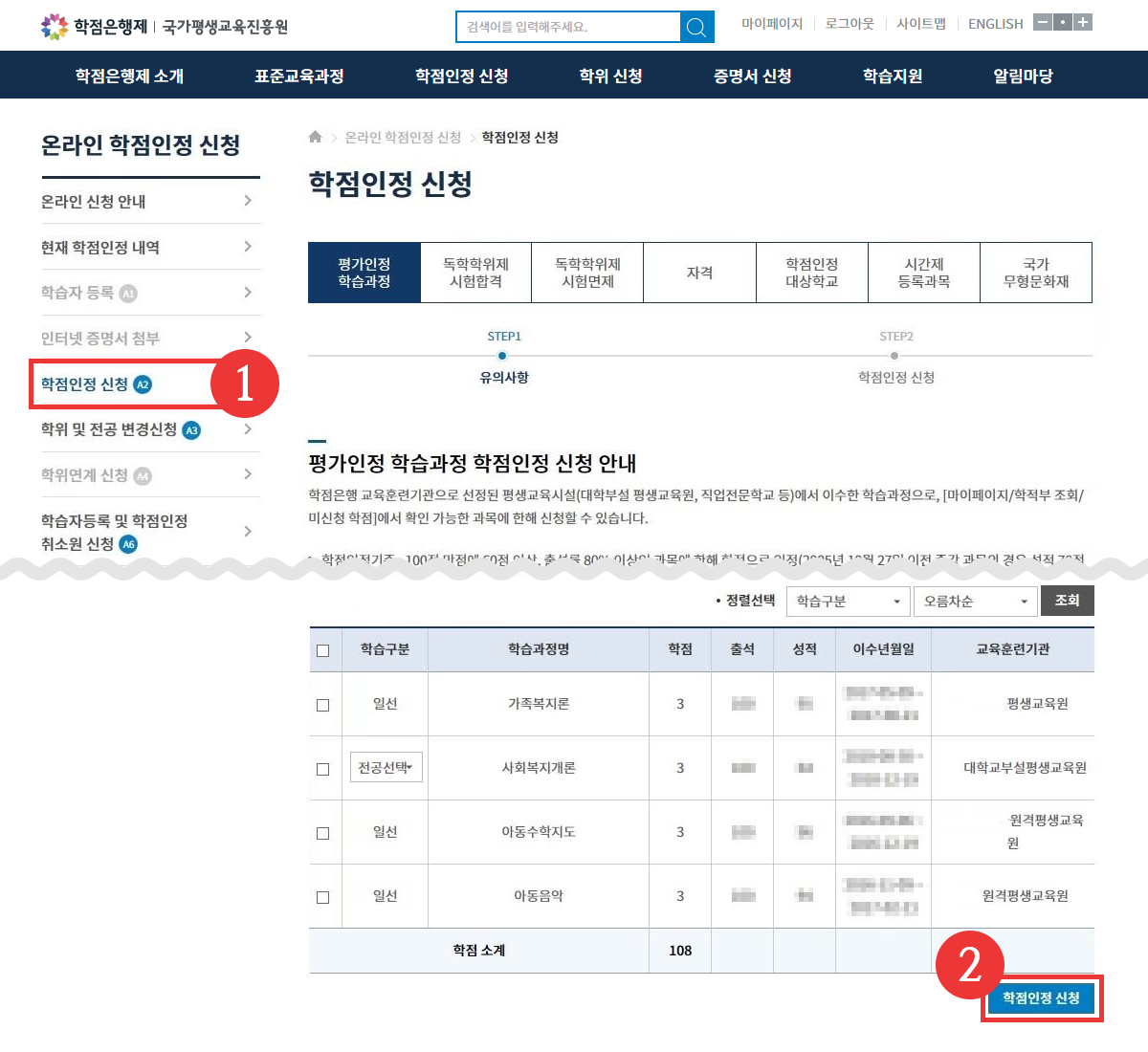1148x1052 pixels.
Task: Click the font size increase plus icon
Action: [1083, 22]
